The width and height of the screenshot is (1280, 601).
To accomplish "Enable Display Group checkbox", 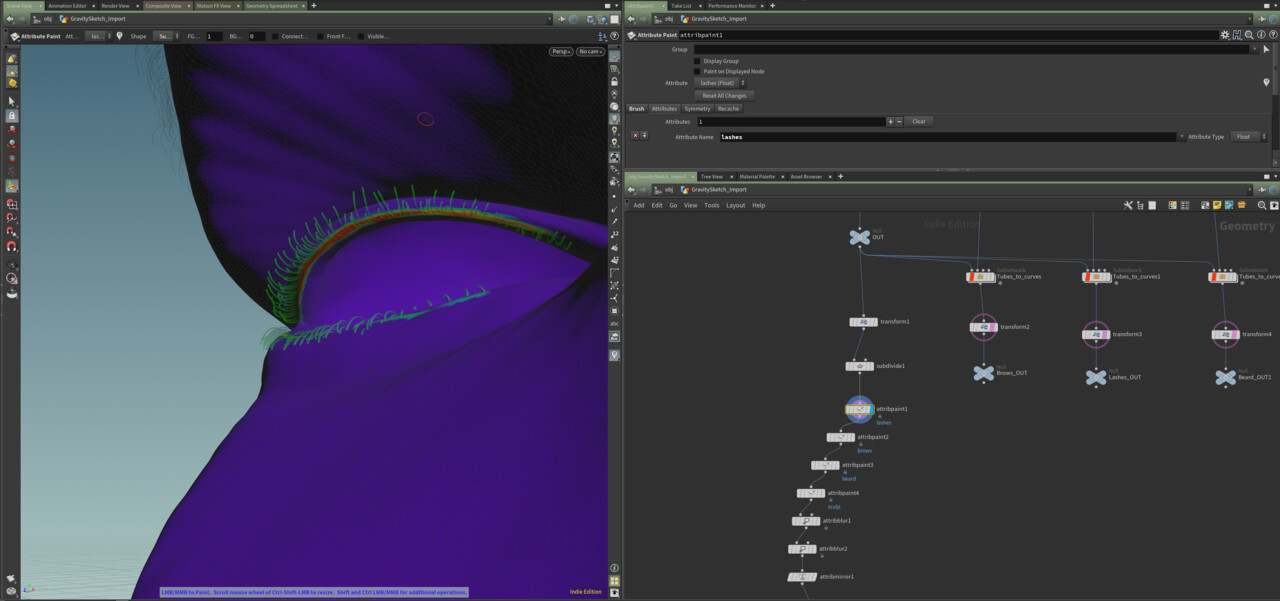I will coord(697,61).
